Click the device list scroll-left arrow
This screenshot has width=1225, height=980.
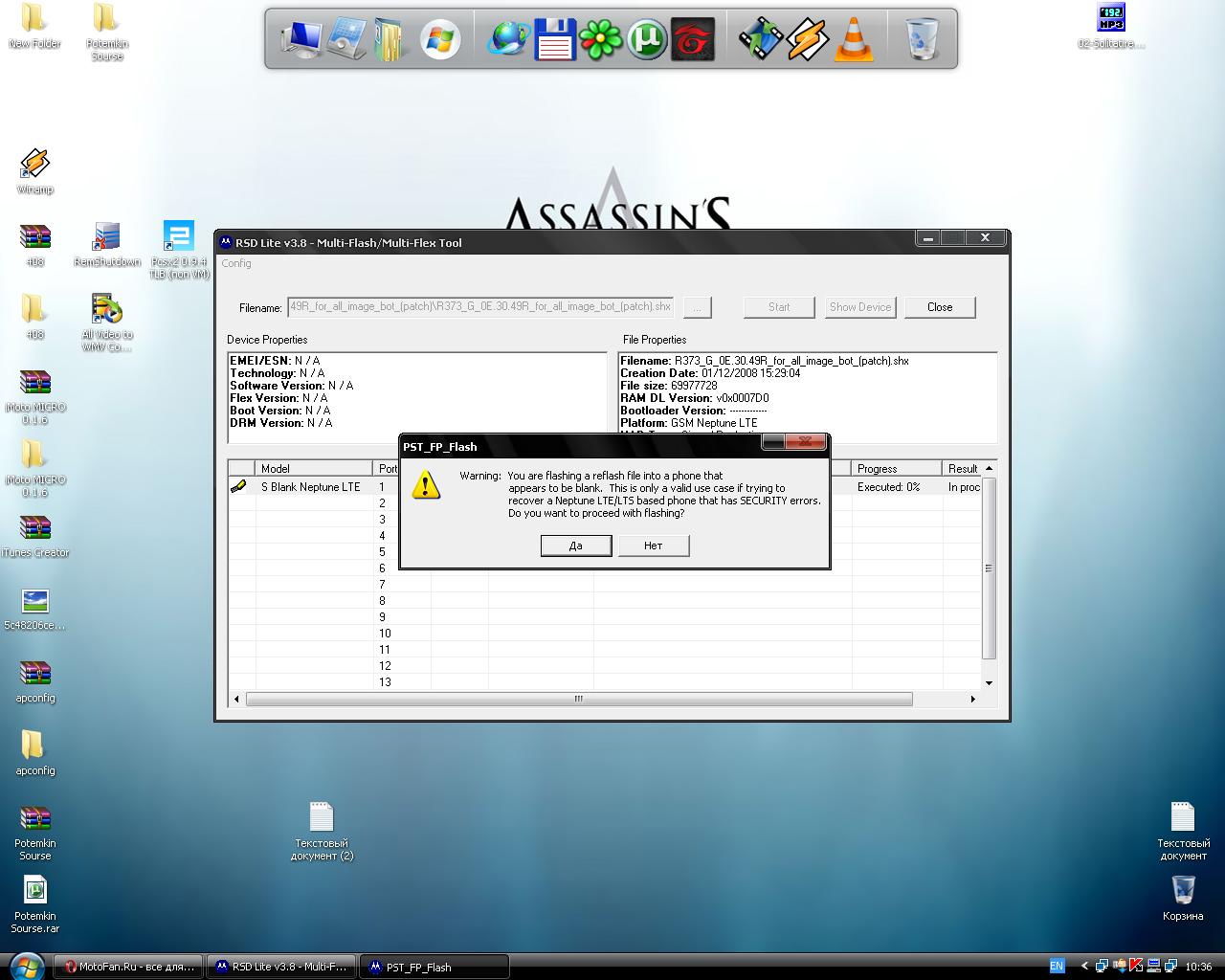click(x=237, y=699)
